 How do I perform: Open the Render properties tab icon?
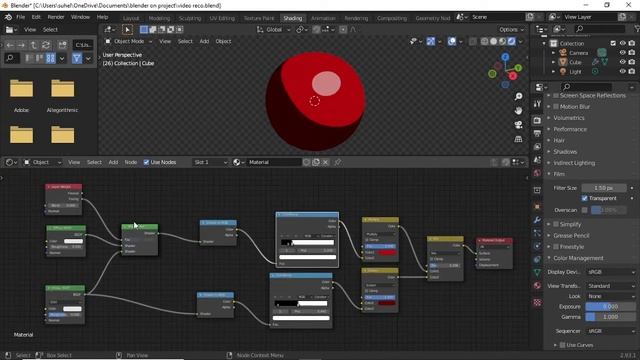537,120
